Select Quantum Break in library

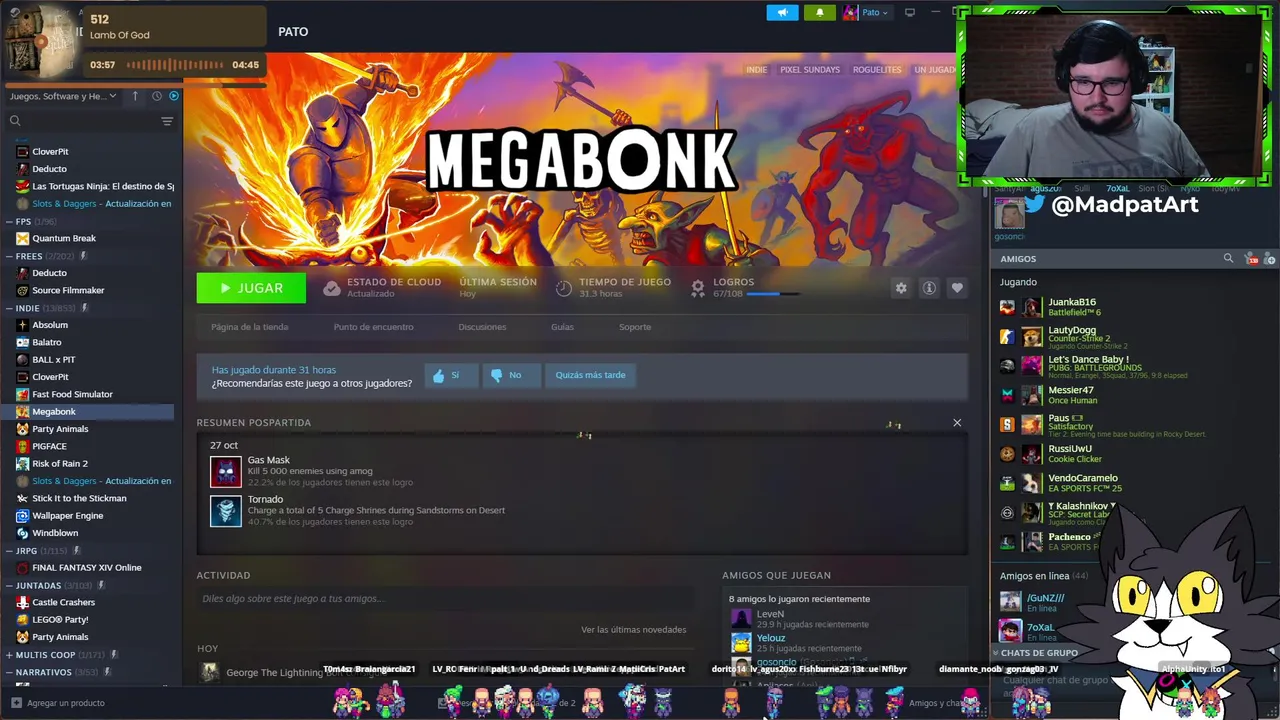pyautogui.click(x=64, y=238)
